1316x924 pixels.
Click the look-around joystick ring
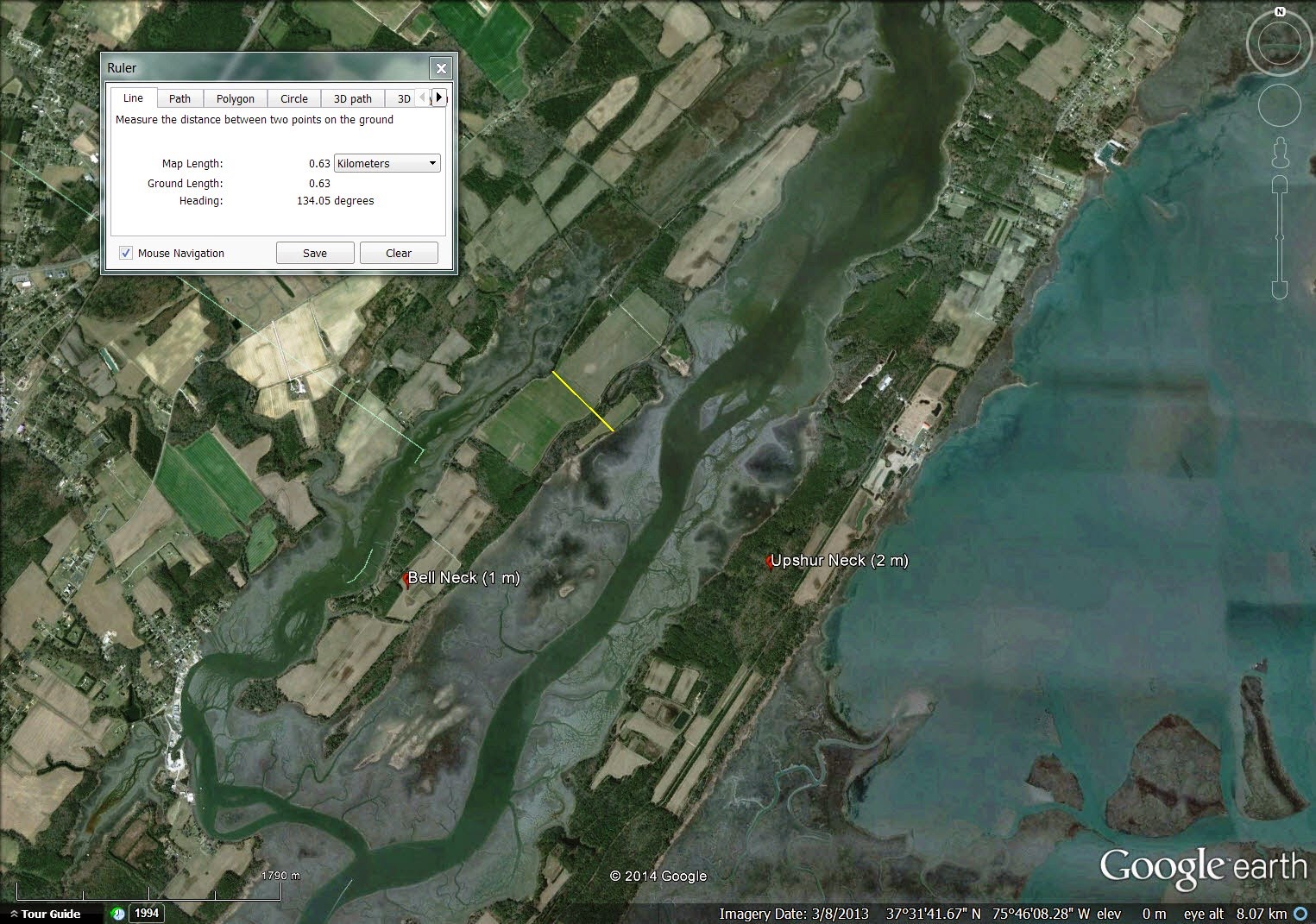point(1280,45)
